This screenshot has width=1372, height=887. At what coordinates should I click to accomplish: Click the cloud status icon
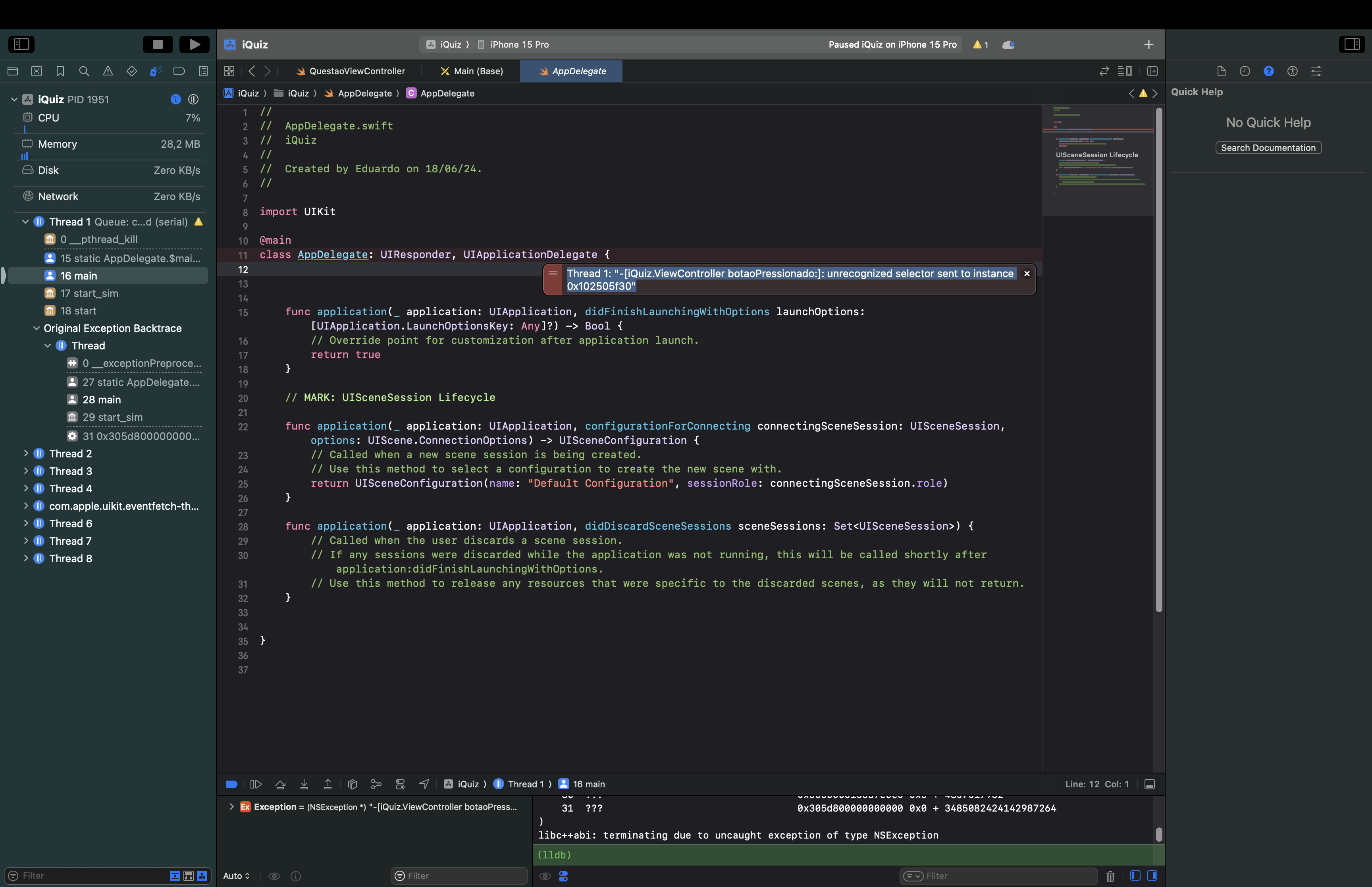coord(1008,44)
